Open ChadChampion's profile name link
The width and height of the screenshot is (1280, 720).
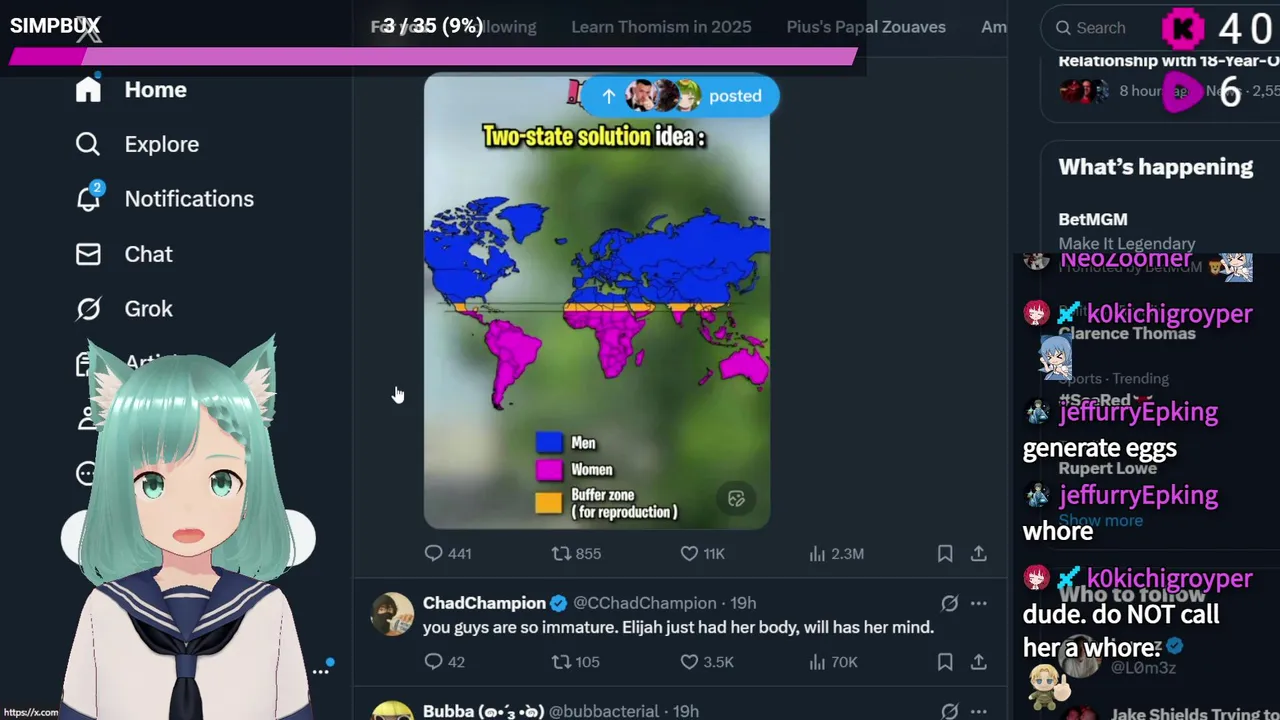tap(484, 603)
